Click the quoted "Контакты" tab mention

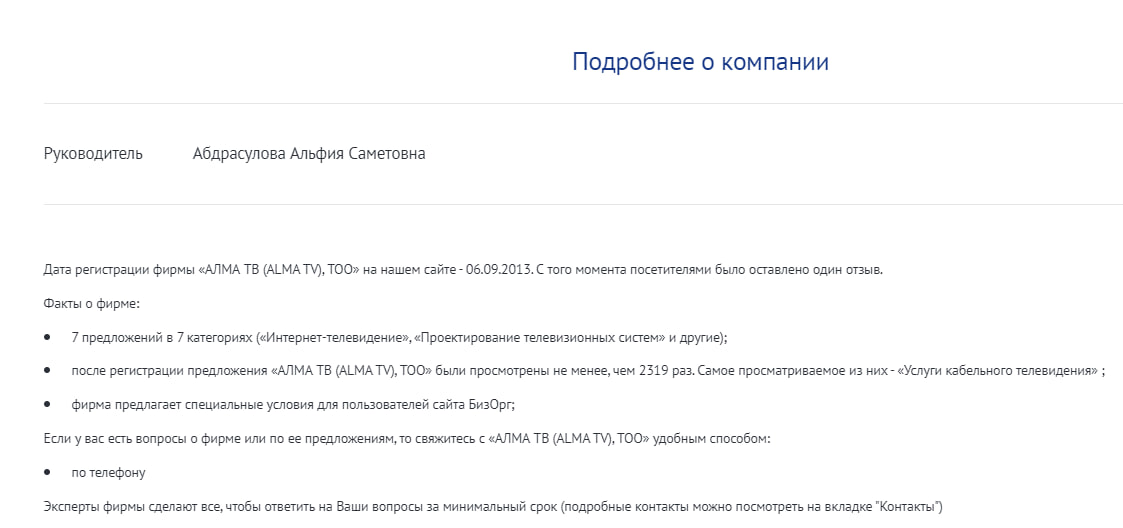[x=907, y=507]
